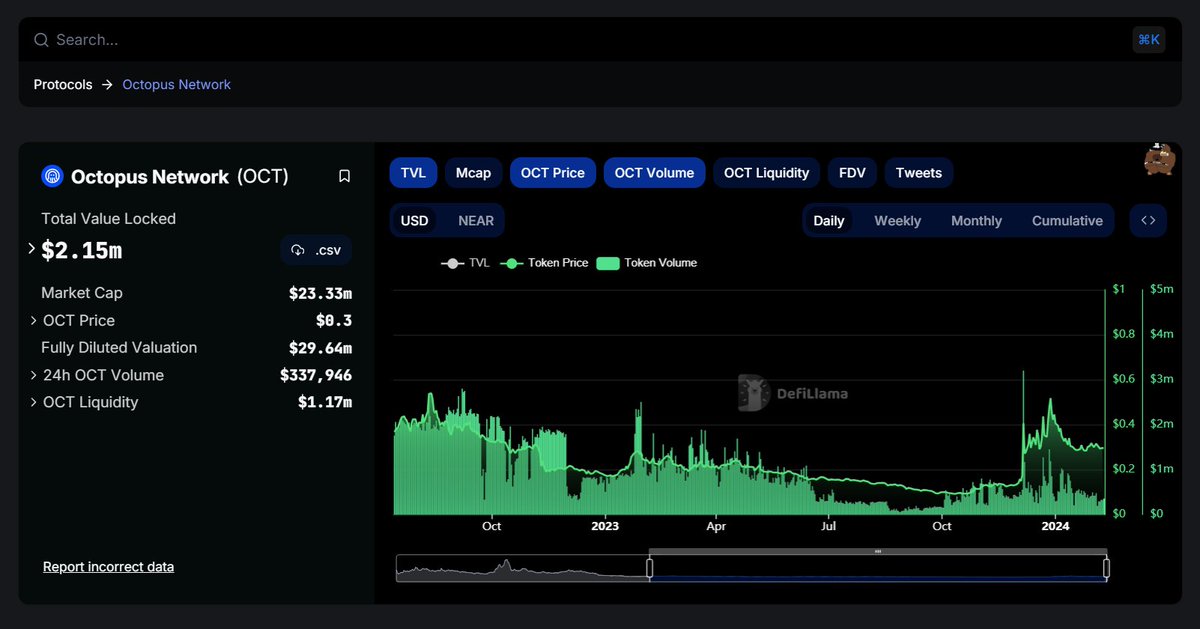Viewport: 1200px width, 629px height.
Task: Toggle FDV chart metric
Action: coord(852,173)
